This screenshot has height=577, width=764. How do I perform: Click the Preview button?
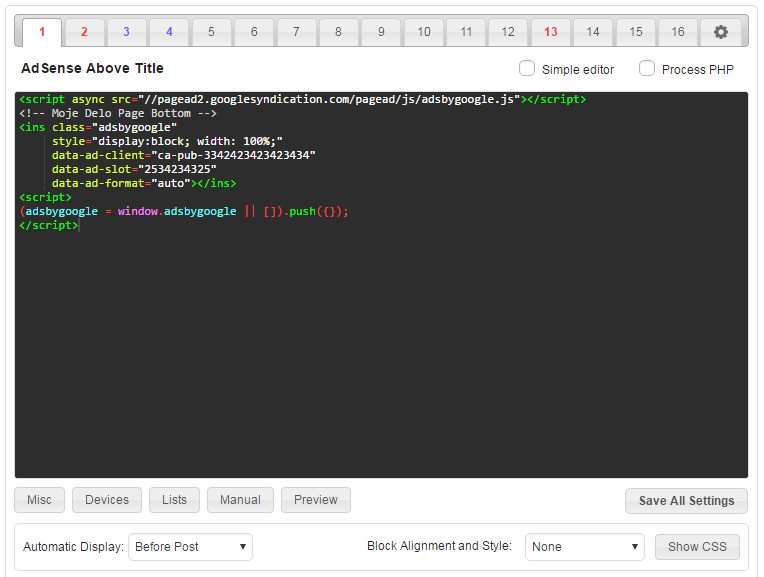coord(316,500)
